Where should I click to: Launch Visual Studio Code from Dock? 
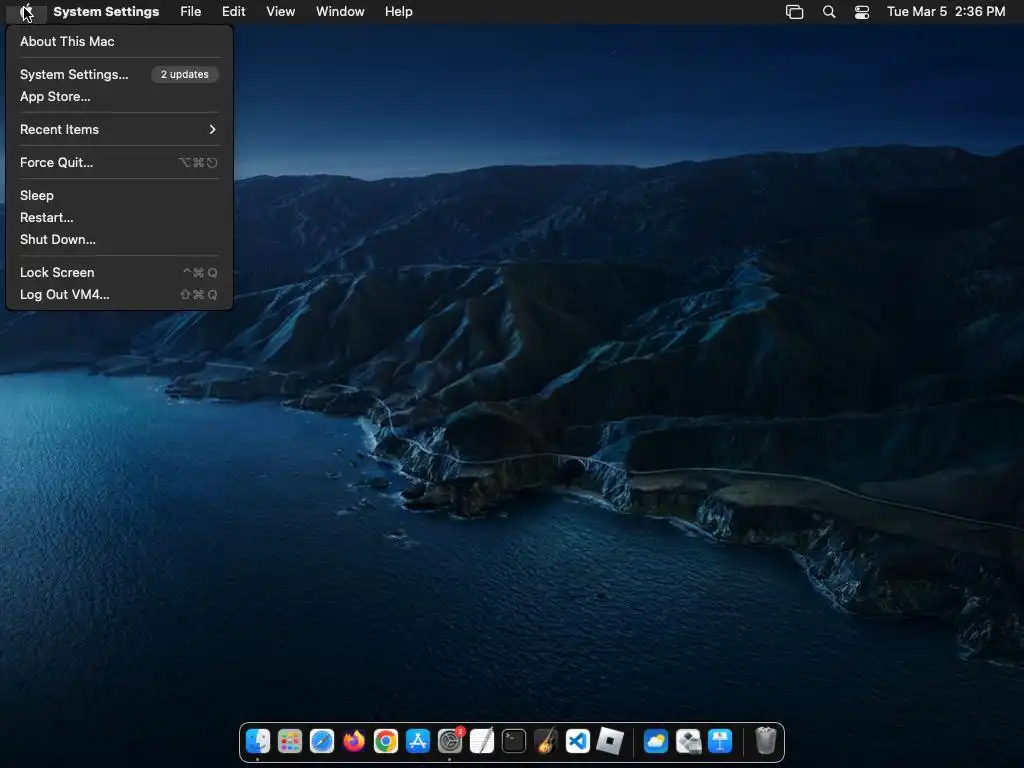(578, 741)
